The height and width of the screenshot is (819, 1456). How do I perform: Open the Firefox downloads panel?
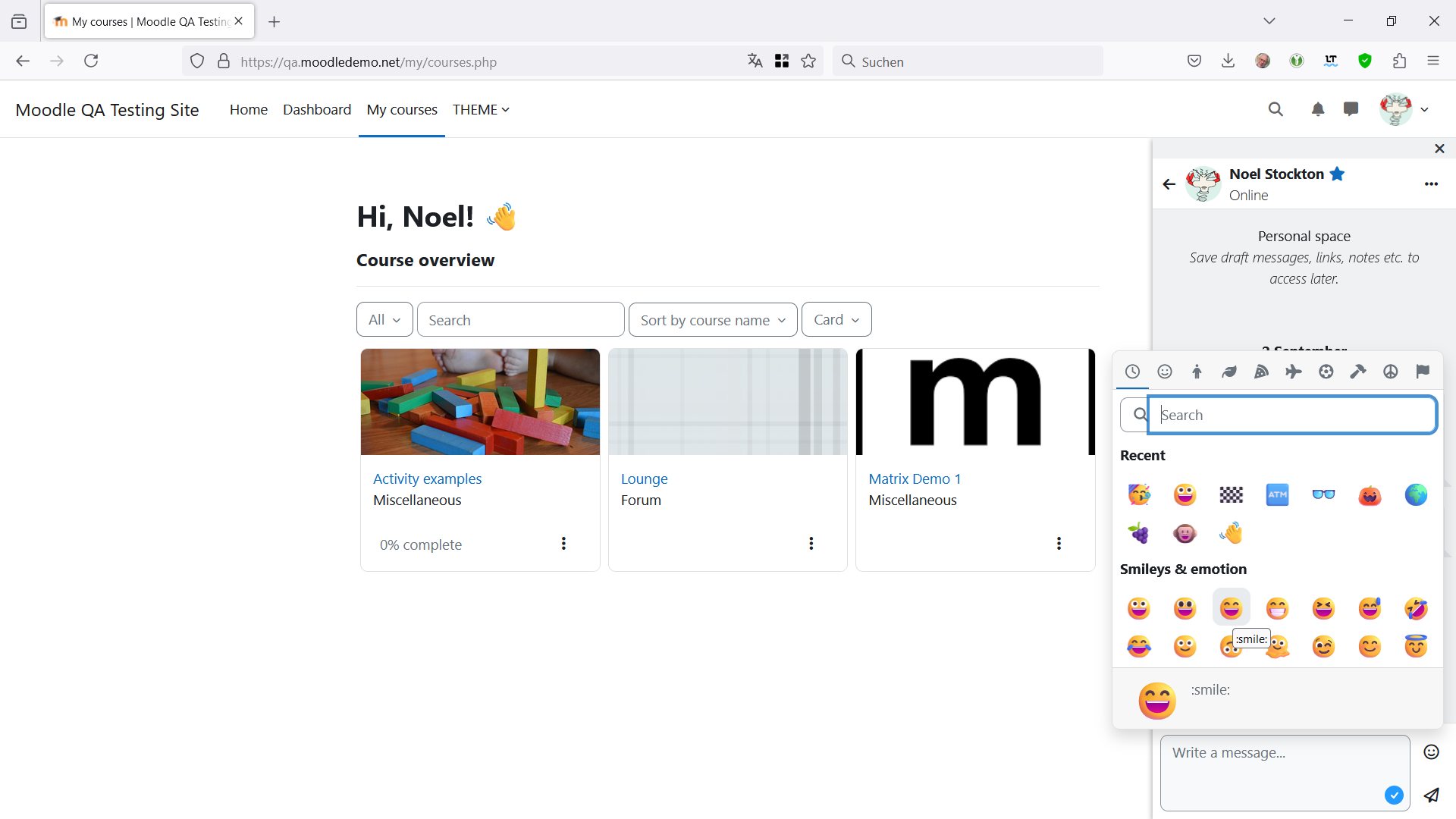1228,61
